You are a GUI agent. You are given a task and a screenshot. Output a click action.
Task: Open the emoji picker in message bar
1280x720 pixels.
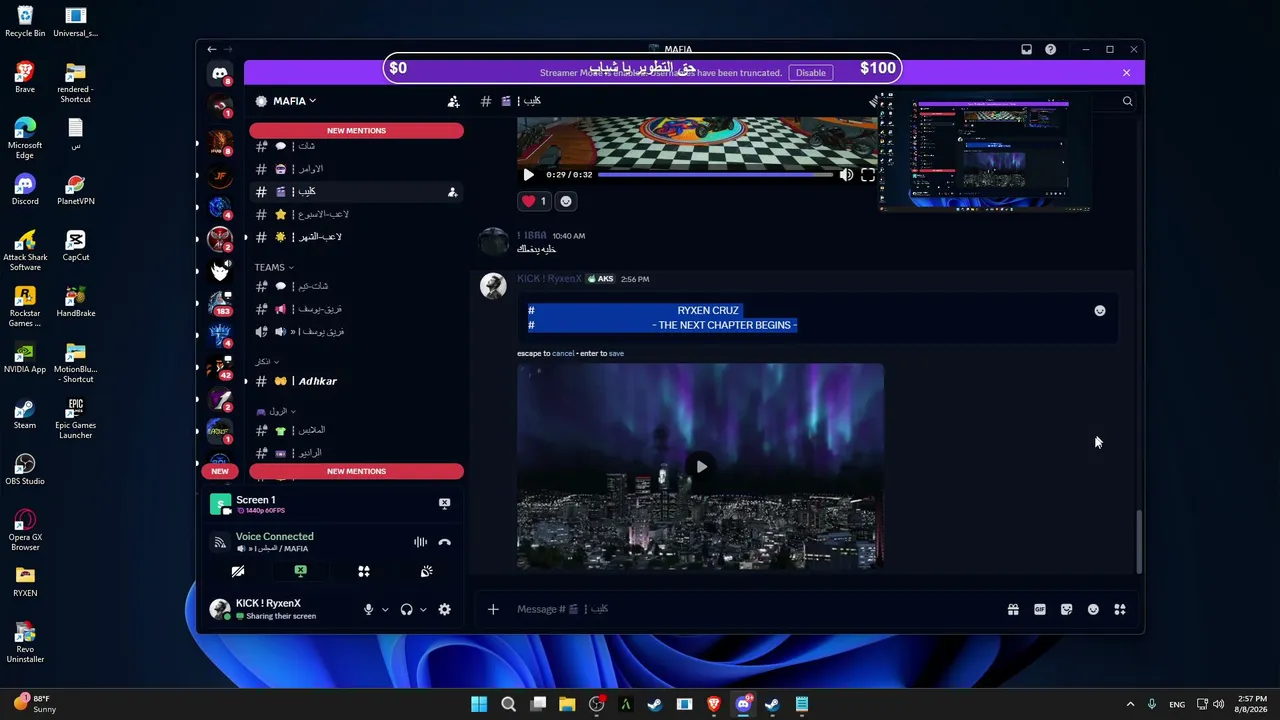(x=1093, y=609)
